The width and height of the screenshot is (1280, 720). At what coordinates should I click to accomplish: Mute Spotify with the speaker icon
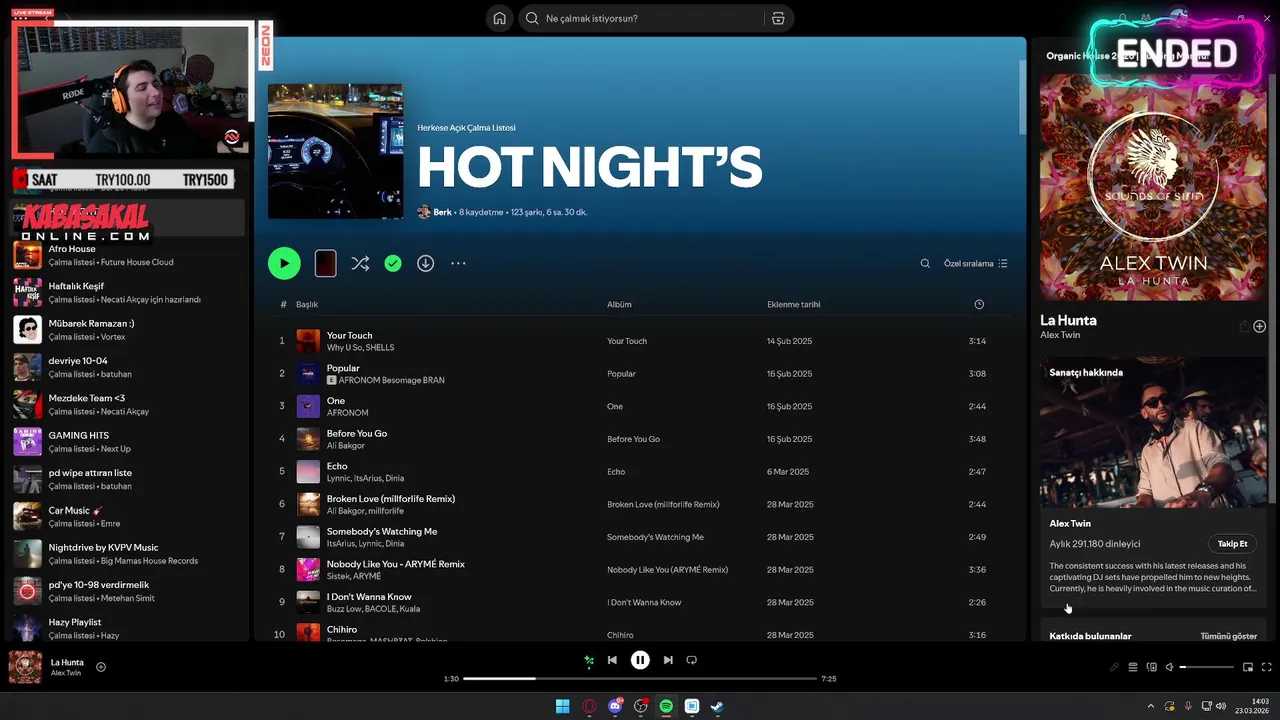tap(1169, 667)
